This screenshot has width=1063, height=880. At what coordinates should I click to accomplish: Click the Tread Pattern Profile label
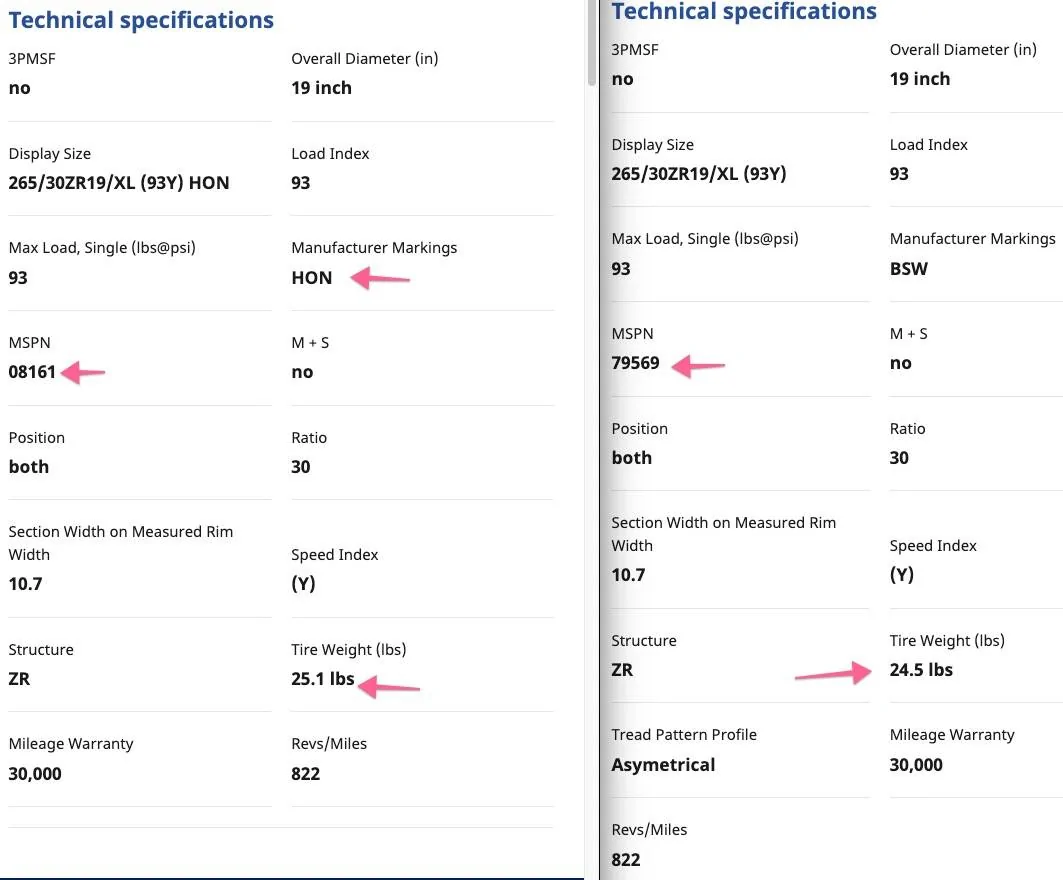click(x=684, y=735)
